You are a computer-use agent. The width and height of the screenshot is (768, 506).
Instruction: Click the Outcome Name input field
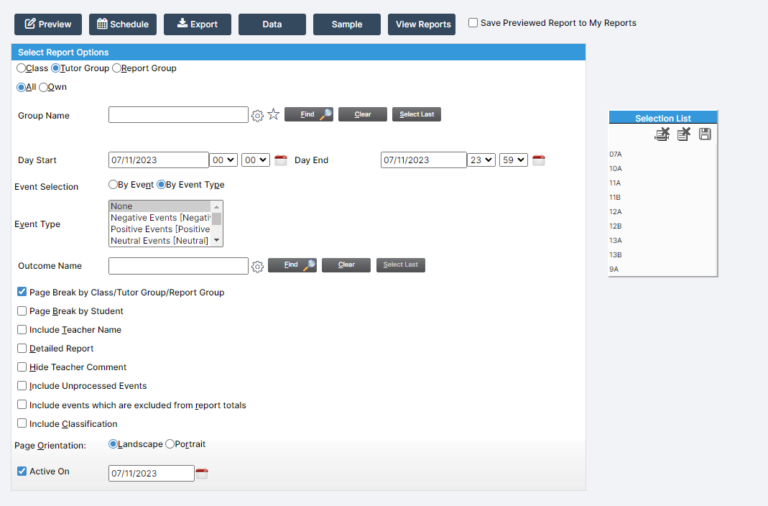point(178,265)
